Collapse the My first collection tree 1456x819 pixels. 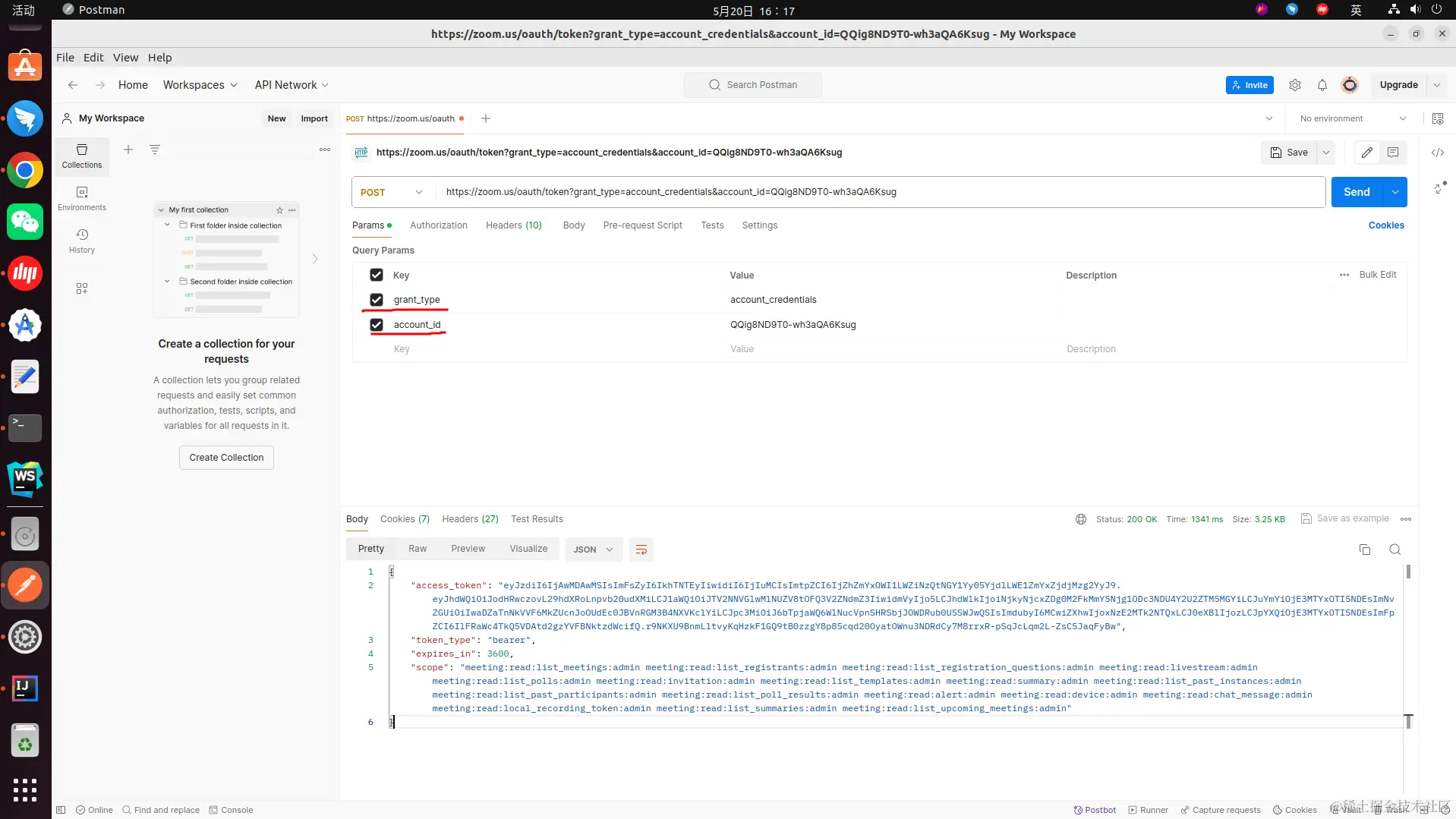[x=161, y=210]
